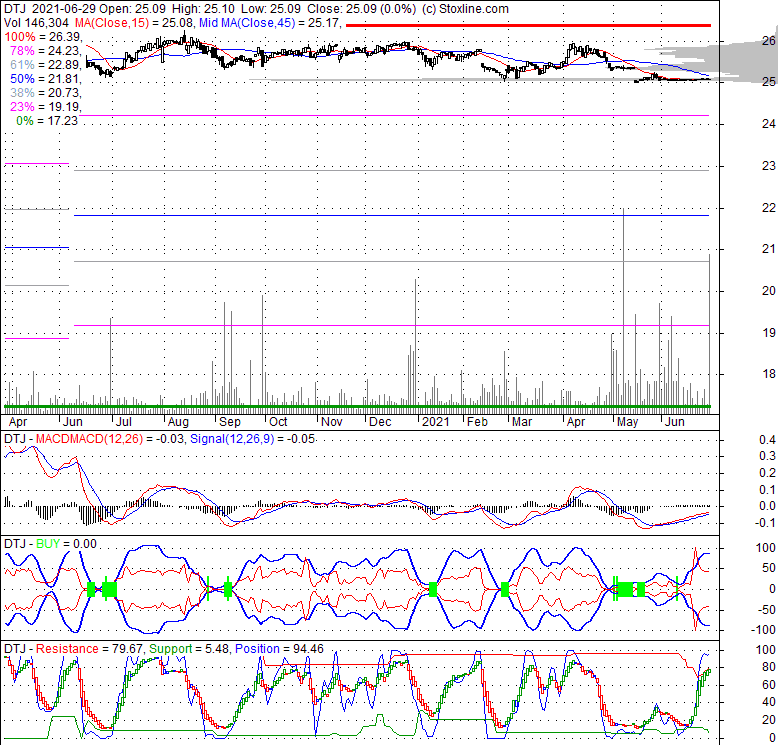Viewport: 780px width, 745px height.
Task: Click the Sep month label on axis
Action: [x=230, y=422]
